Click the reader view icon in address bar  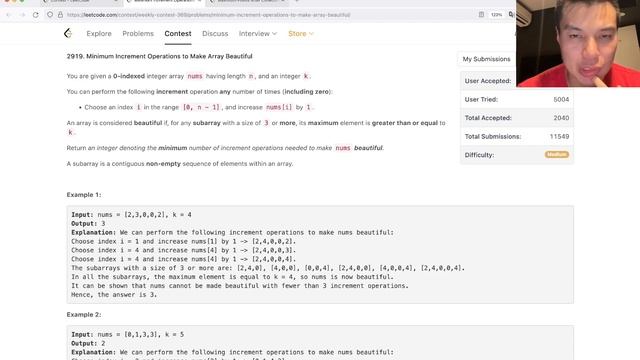pos(481,15)
